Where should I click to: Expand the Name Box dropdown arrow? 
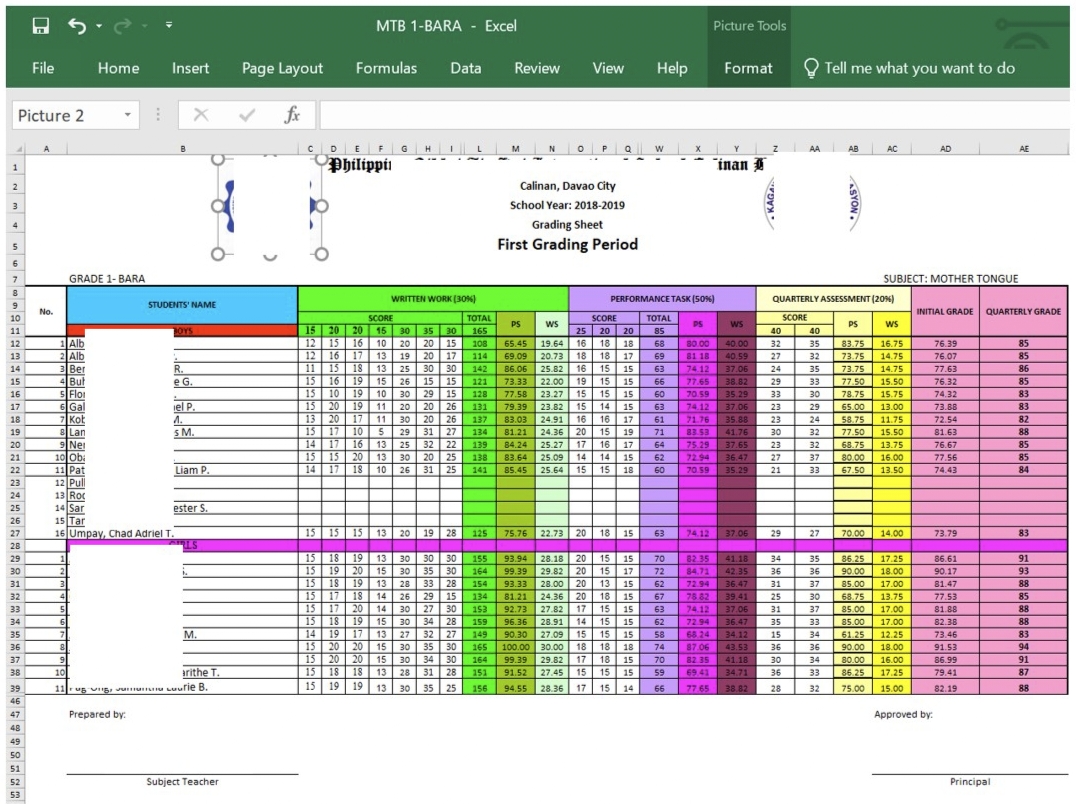(128, 115)
